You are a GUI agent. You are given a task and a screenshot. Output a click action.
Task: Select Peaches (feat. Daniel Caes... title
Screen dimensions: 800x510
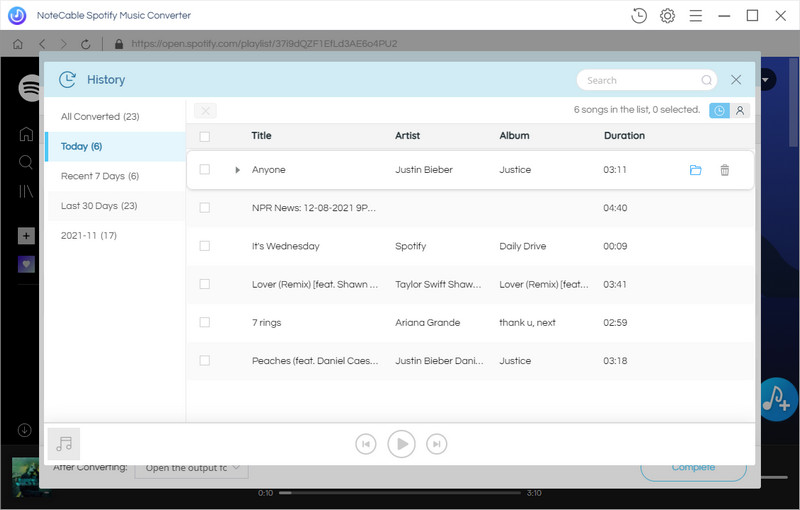(x=315, y=361)
